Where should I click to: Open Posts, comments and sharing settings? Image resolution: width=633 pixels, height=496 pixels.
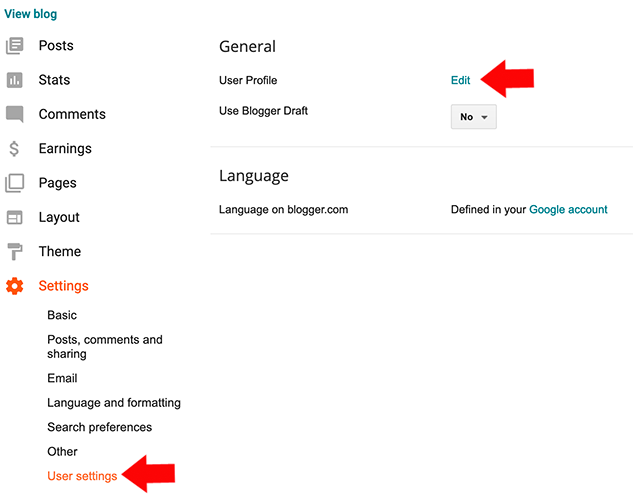pos(104,346)
